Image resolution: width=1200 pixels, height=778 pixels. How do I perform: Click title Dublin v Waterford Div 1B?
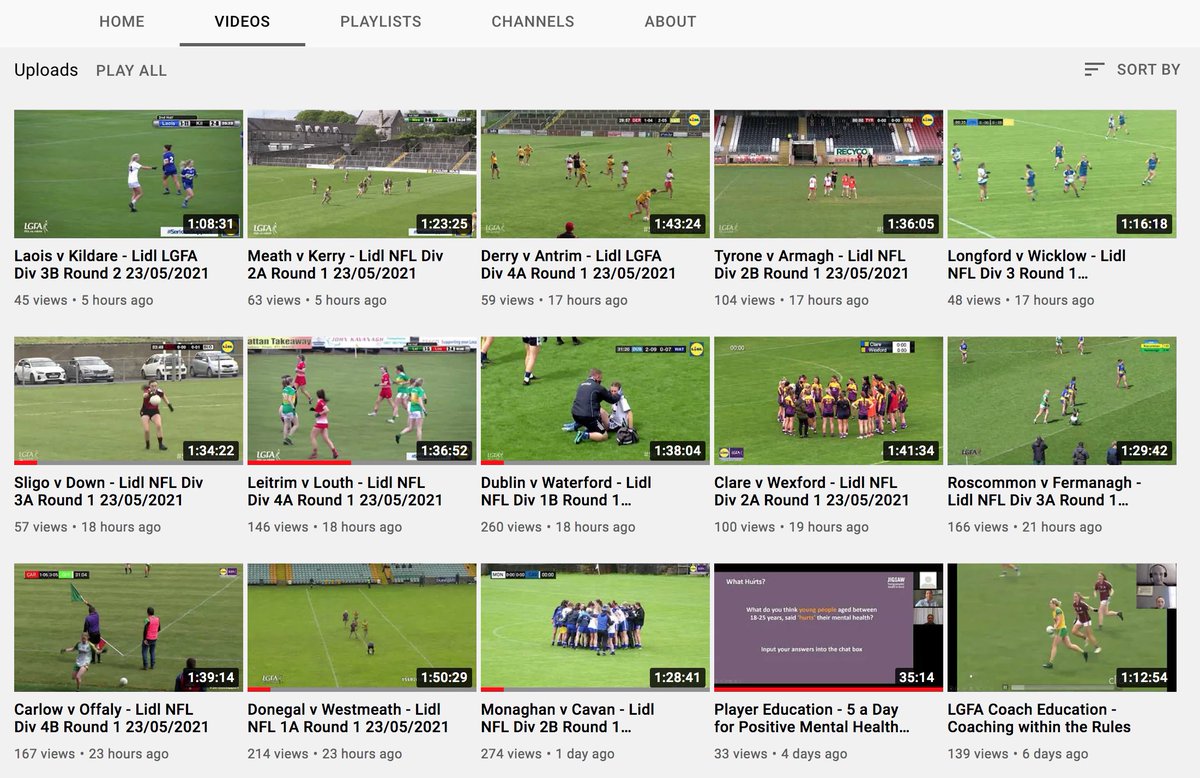point(567,491)
